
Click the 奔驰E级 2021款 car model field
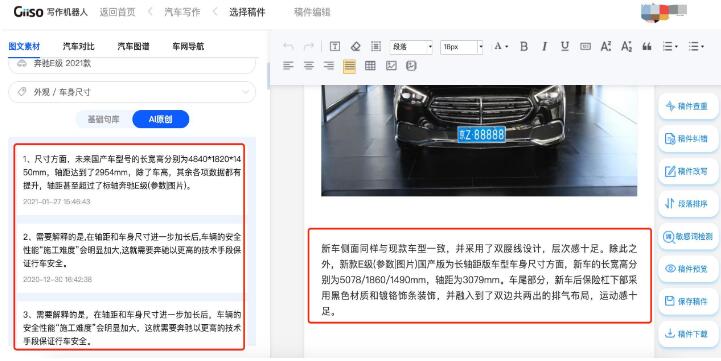pyautogui.click(x=132, y=64)
